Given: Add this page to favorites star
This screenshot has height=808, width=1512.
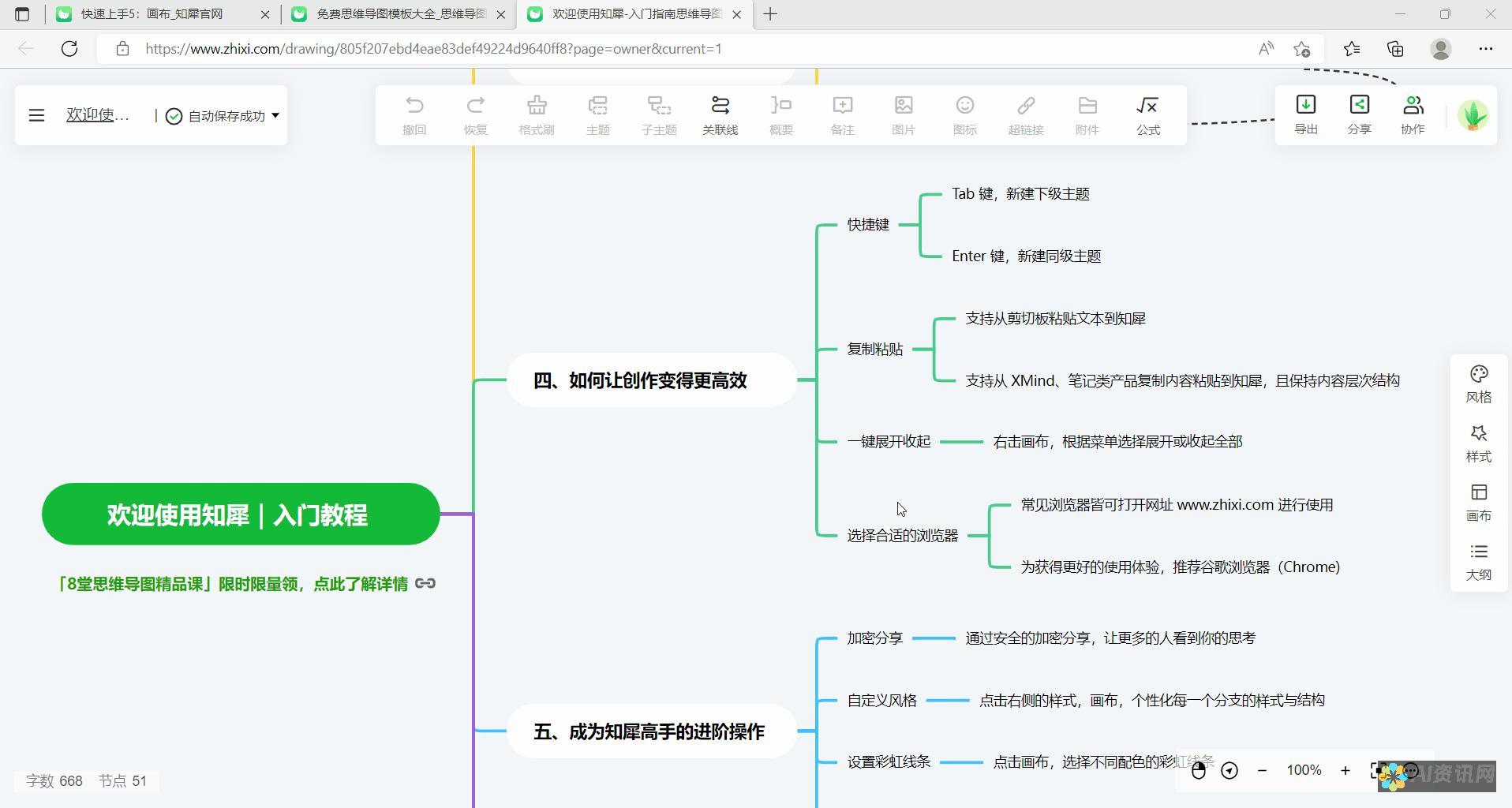Looking at the screenshot, I should [x=1302, y=49].
